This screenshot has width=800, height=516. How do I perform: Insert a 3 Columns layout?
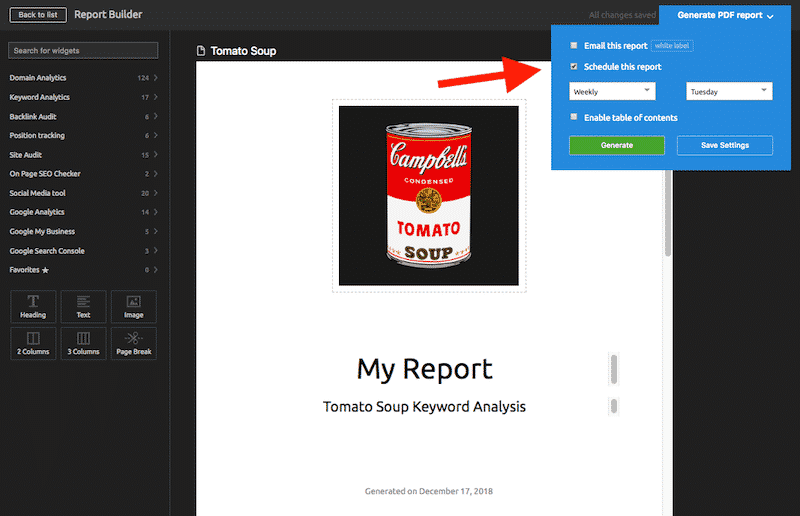click(x=83, y=343)
